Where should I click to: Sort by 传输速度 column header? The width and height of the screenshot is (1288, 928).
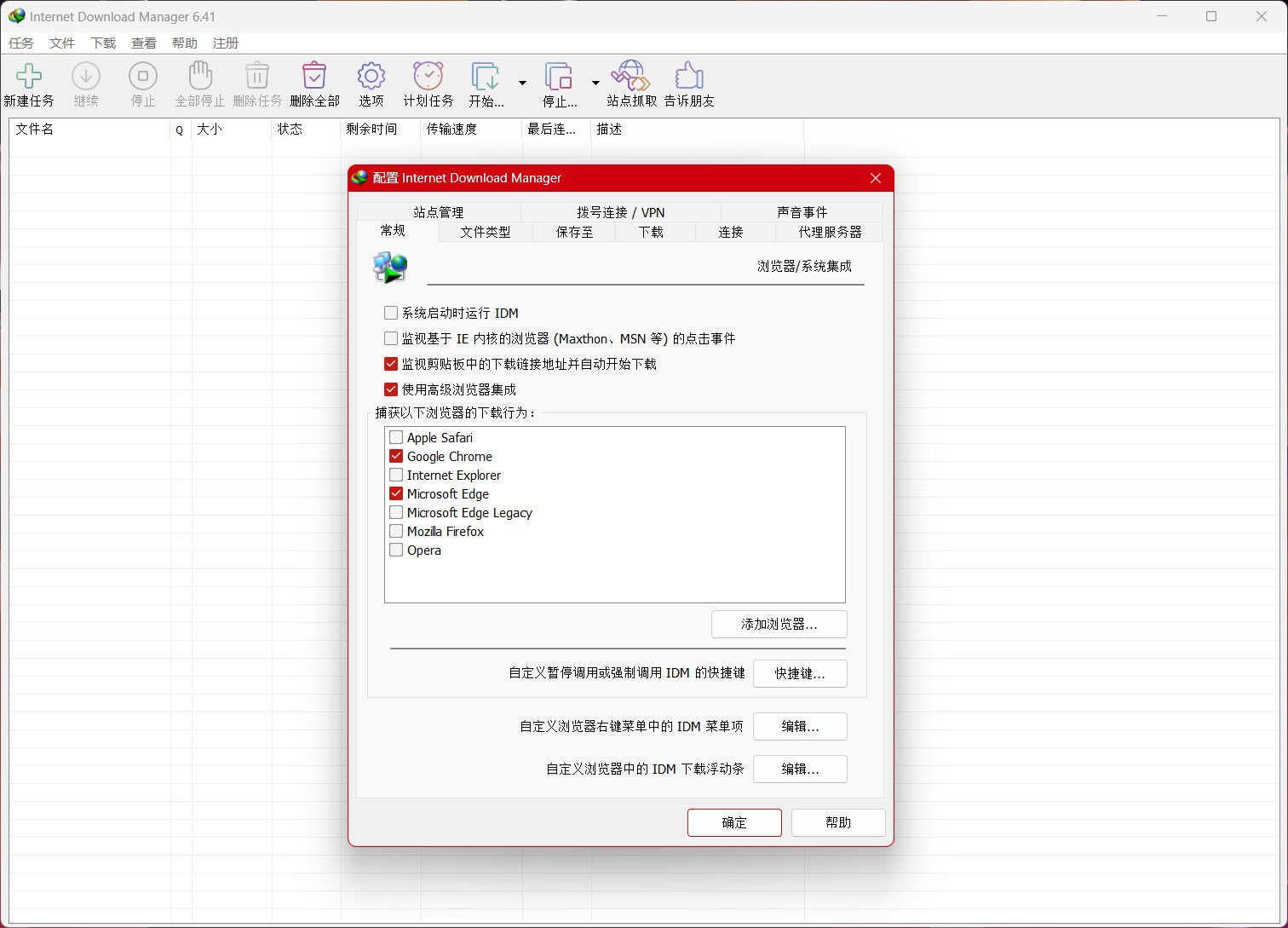[x=471, y=130]
